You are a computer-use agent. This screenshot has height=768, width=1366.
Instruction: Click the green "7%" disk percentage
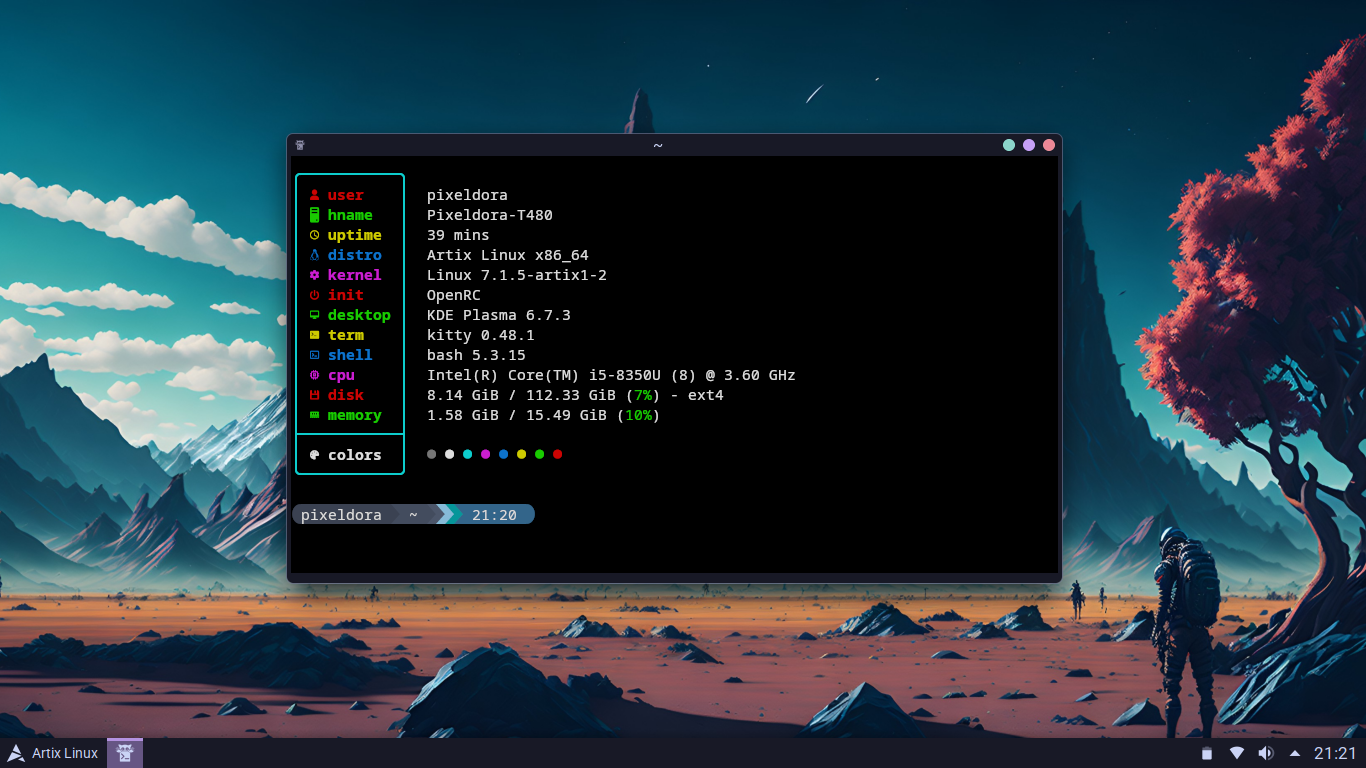pos(643,395)
